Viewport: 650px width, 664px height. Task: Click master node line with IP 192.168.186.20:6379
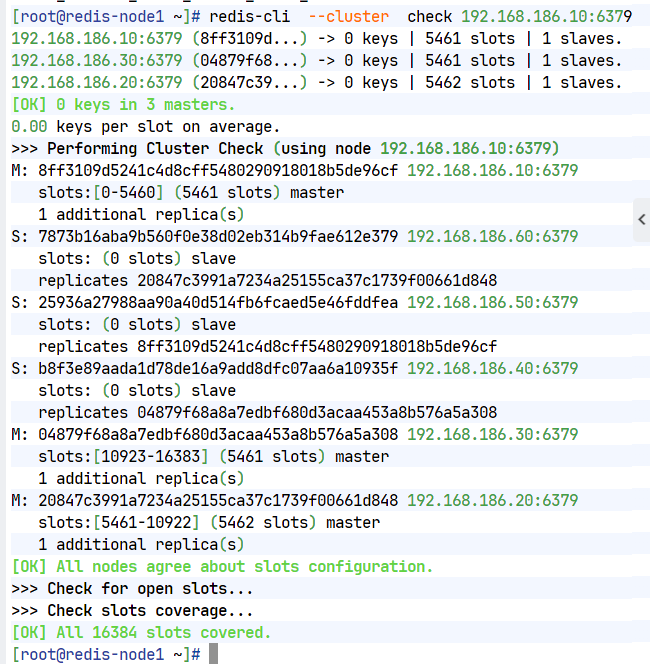(x=294, y=501)
